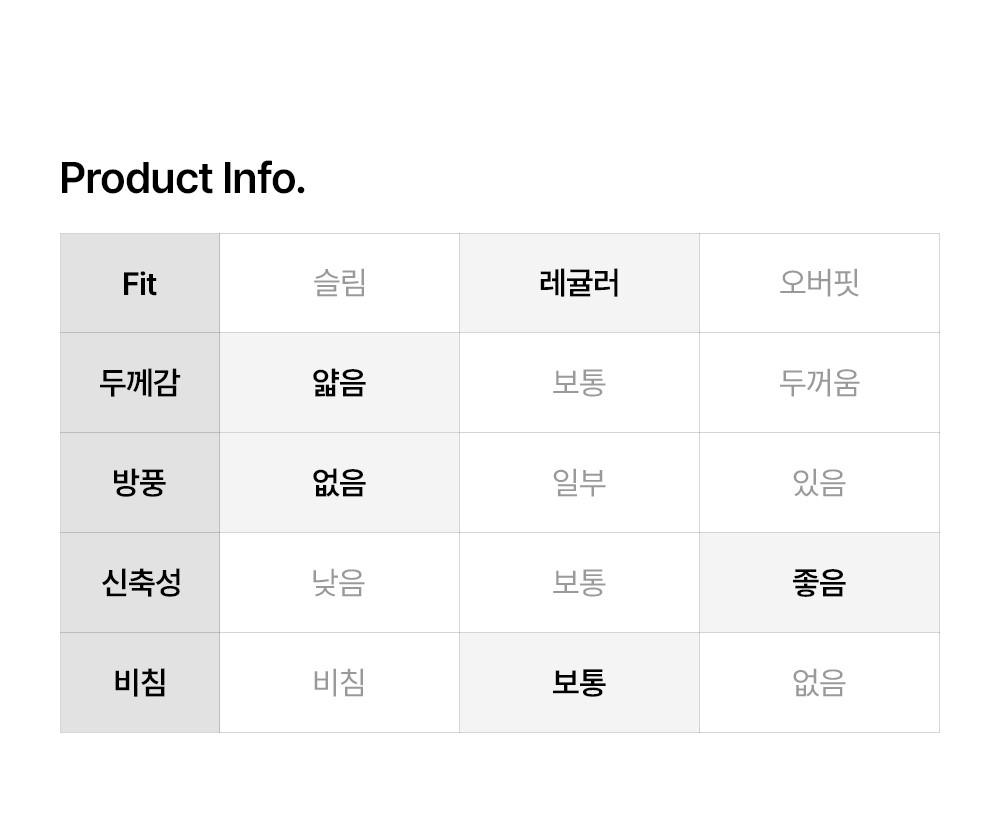This screenshot has height=829, width=1000.
Task: Click the 방풍 row header
Action: point(140,483)
